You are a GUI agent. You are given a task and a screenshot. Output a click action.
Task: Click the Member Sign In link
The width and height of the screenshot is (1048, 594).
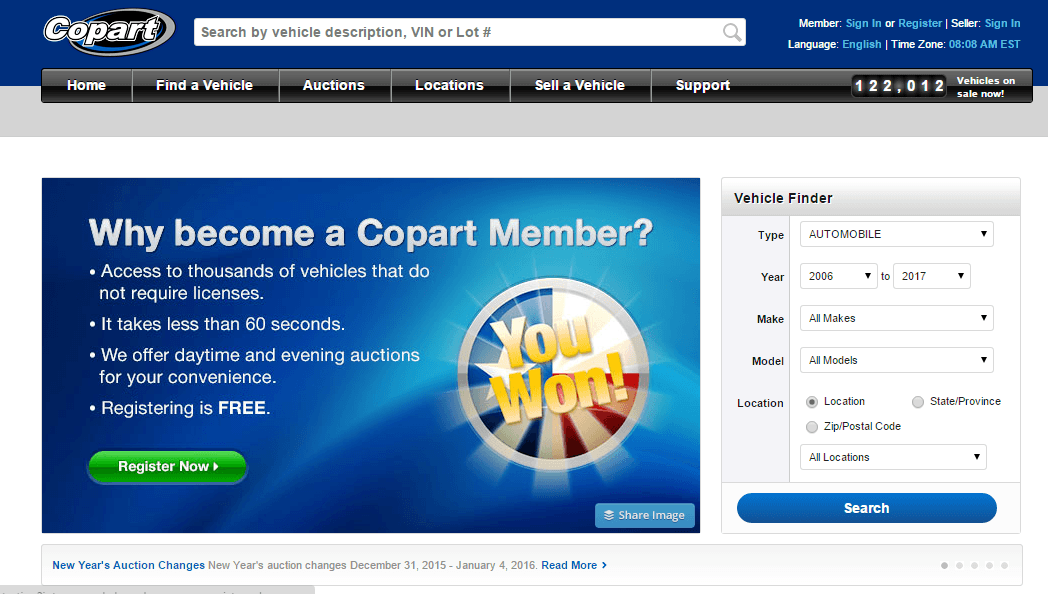(864, 23)
